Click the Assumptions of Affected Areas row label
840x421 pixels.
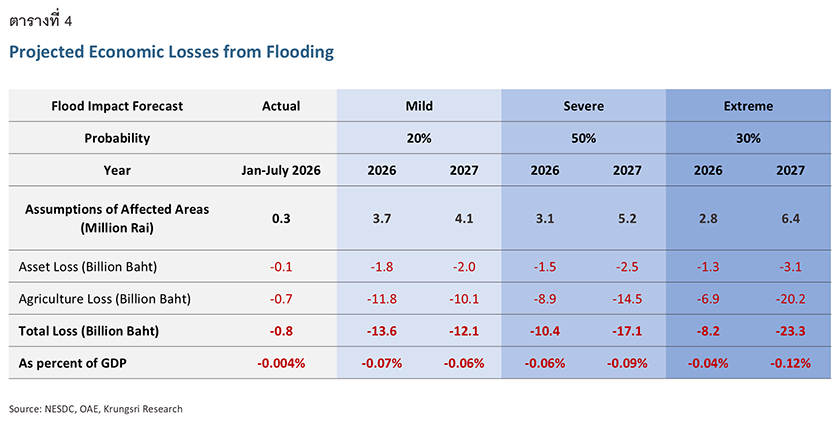point(117,219)
